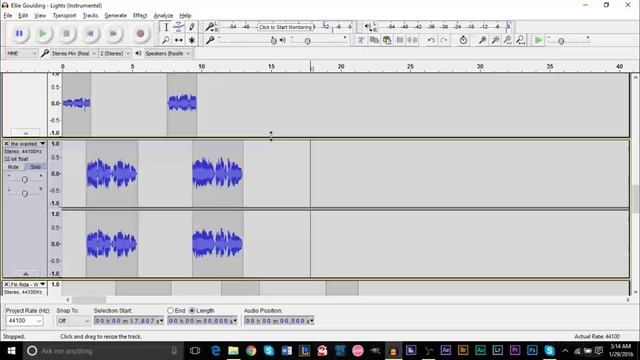The height and width of the screenshot is (360, 640).
Task: Open the Help menu
Action: pyautogui.click(x=185, y=16)
